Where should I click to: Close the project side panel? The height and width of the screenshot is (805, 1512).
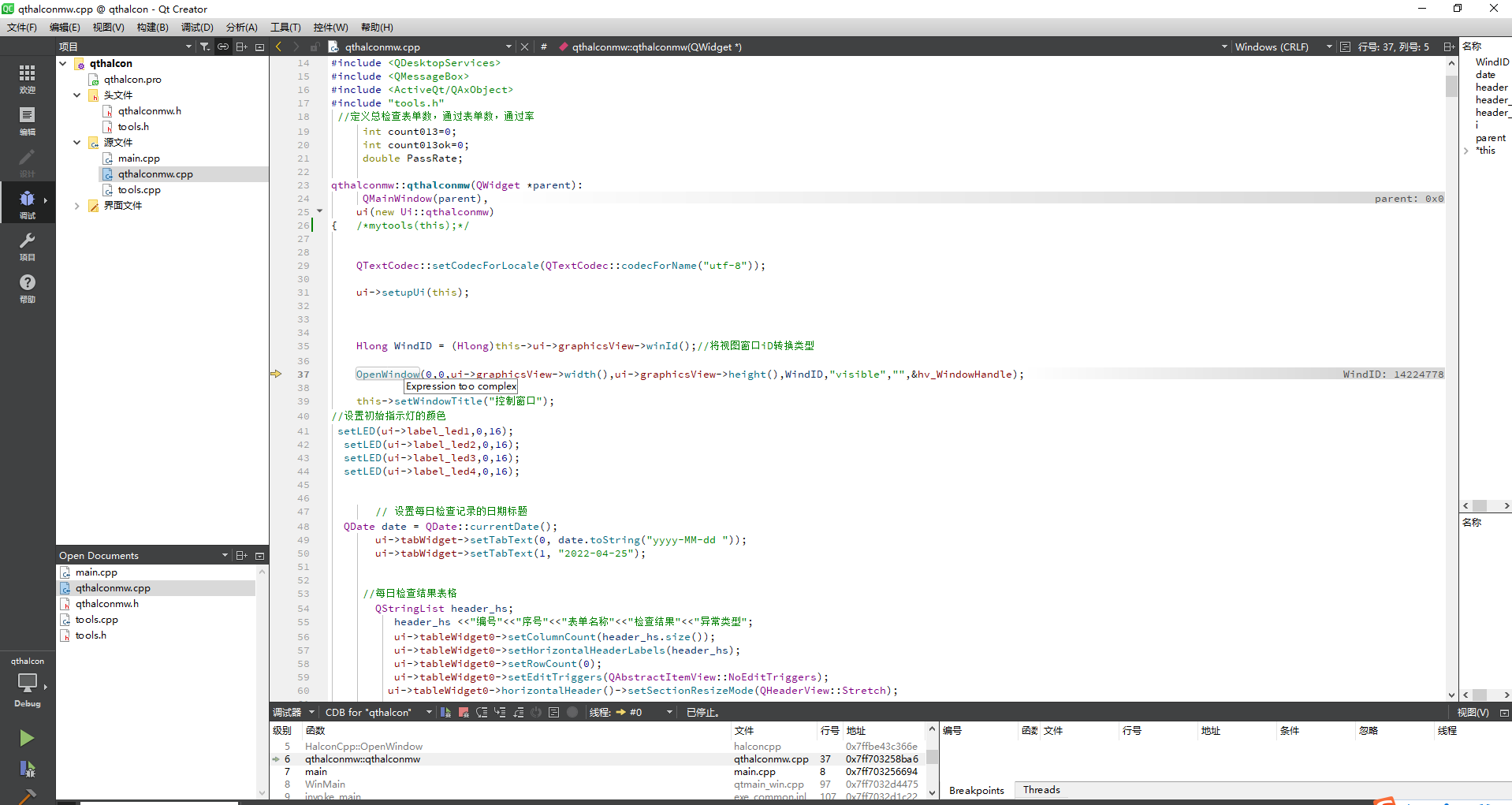tap(259, 47)
